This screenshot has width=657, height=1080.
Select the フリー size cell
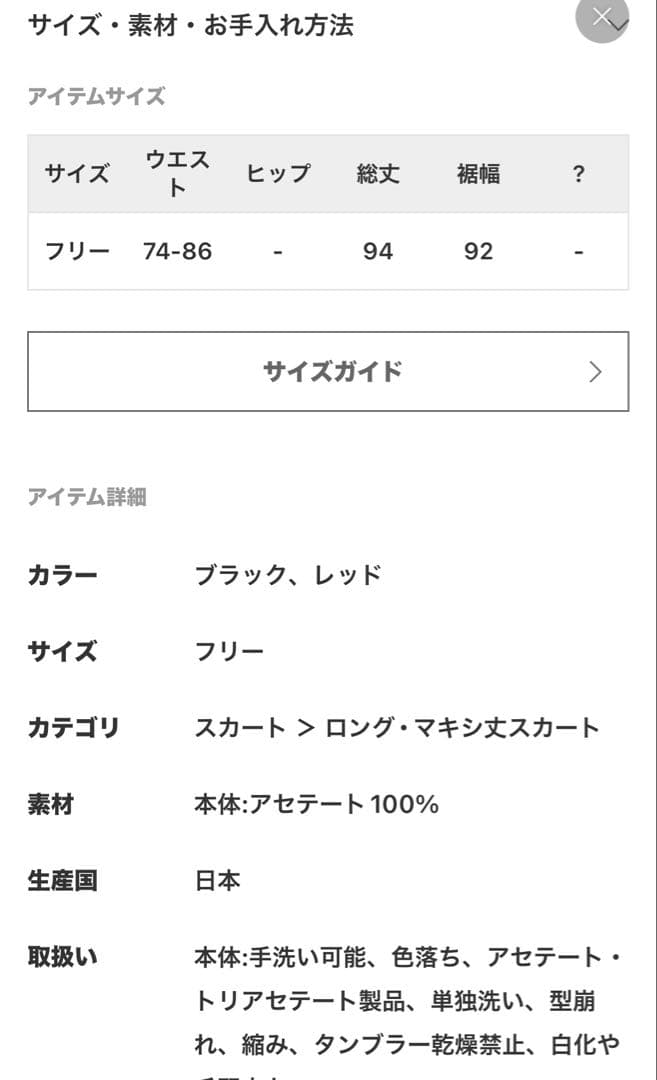[78, 251]
